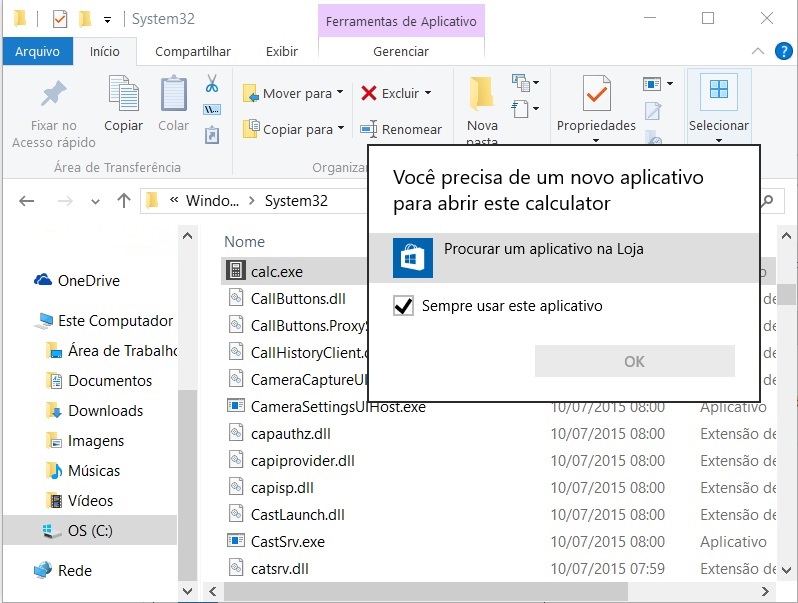Switch to the Exibir tab

click(282, 51)
